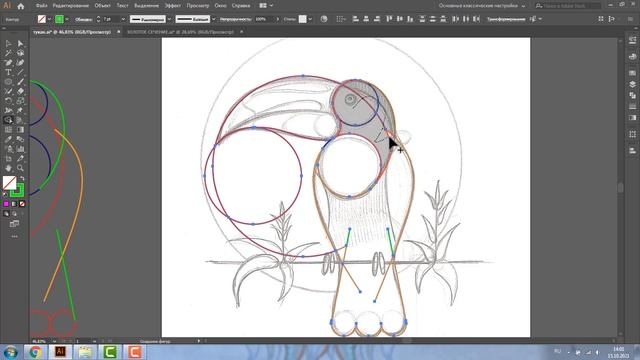Click the opacity 100% field
Screen dimensions: 640x360
coord(264,19)
